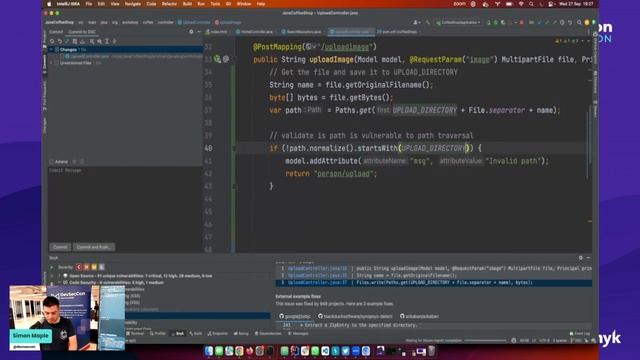The height and width of the screenshot is (360, 640).
Task: Enable the Amend checkbox
Action: pyautogui.click(x=51, y=162)
